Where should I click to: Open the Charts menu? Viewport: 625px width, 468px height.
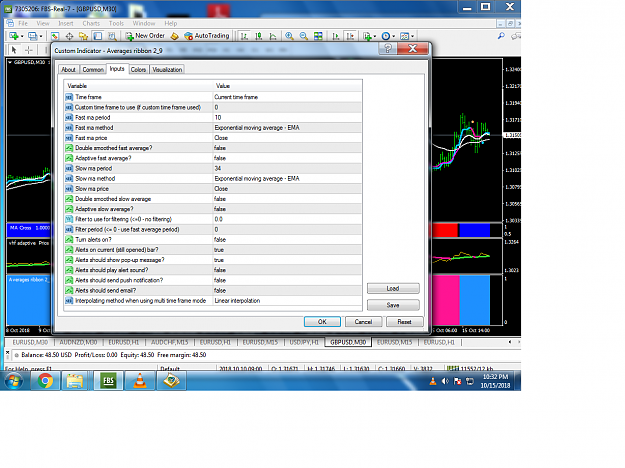coord(91,23)
